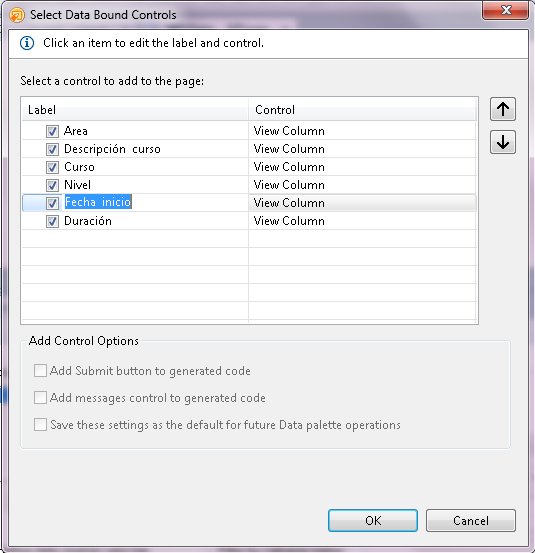Toggle the Curso row checkbox

click(52, 167)
